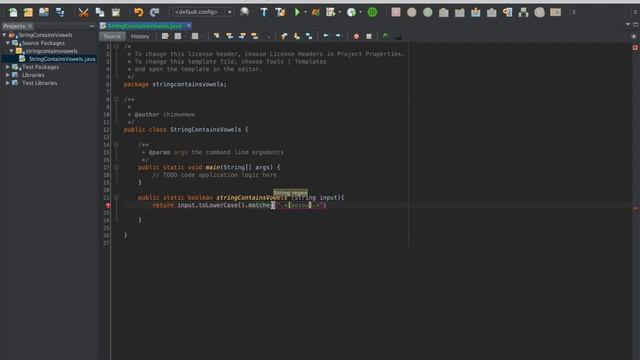Click the Open Project toolbar icon

(x=44, y=12)
